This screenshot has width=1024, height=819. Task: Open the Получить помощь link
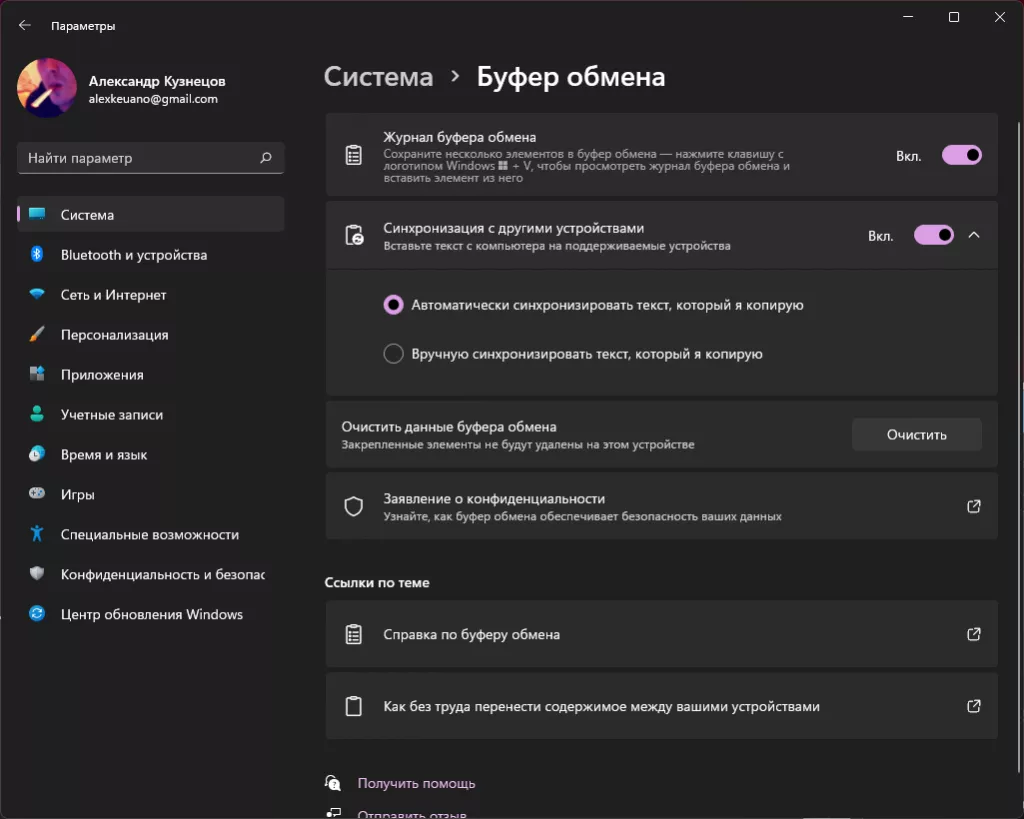[x=416, y=784]
